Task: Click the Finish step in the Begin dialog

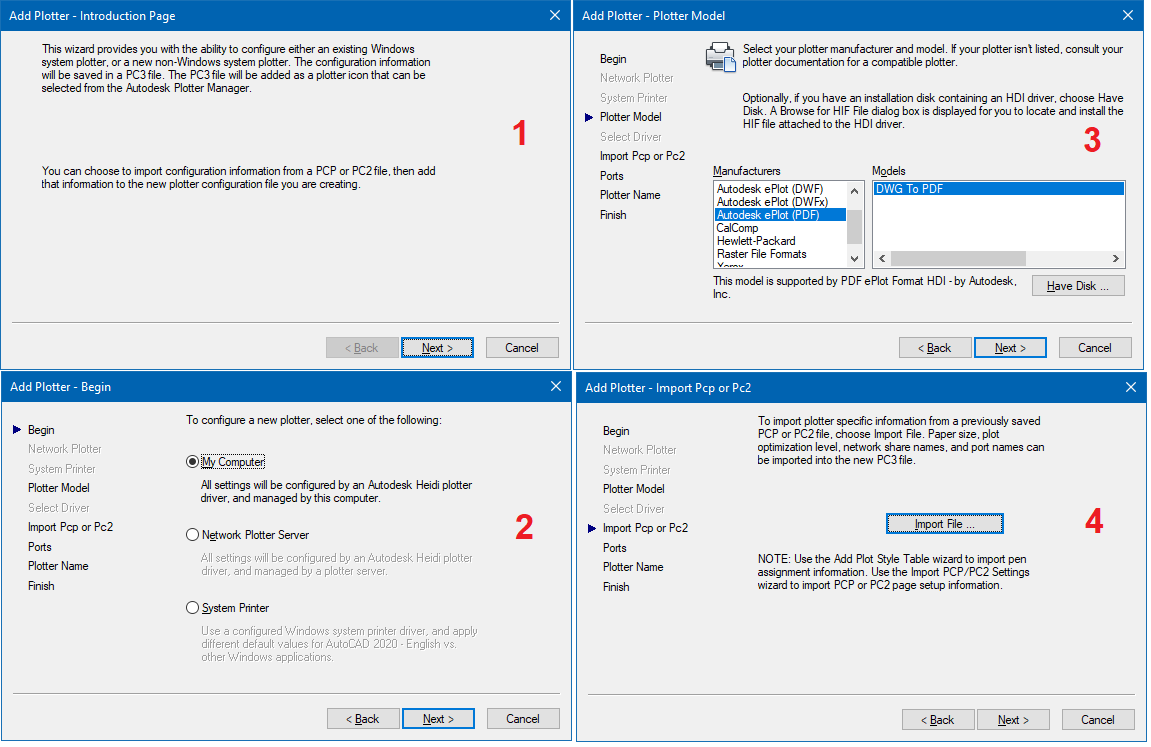Action: (x=41, y=586)
